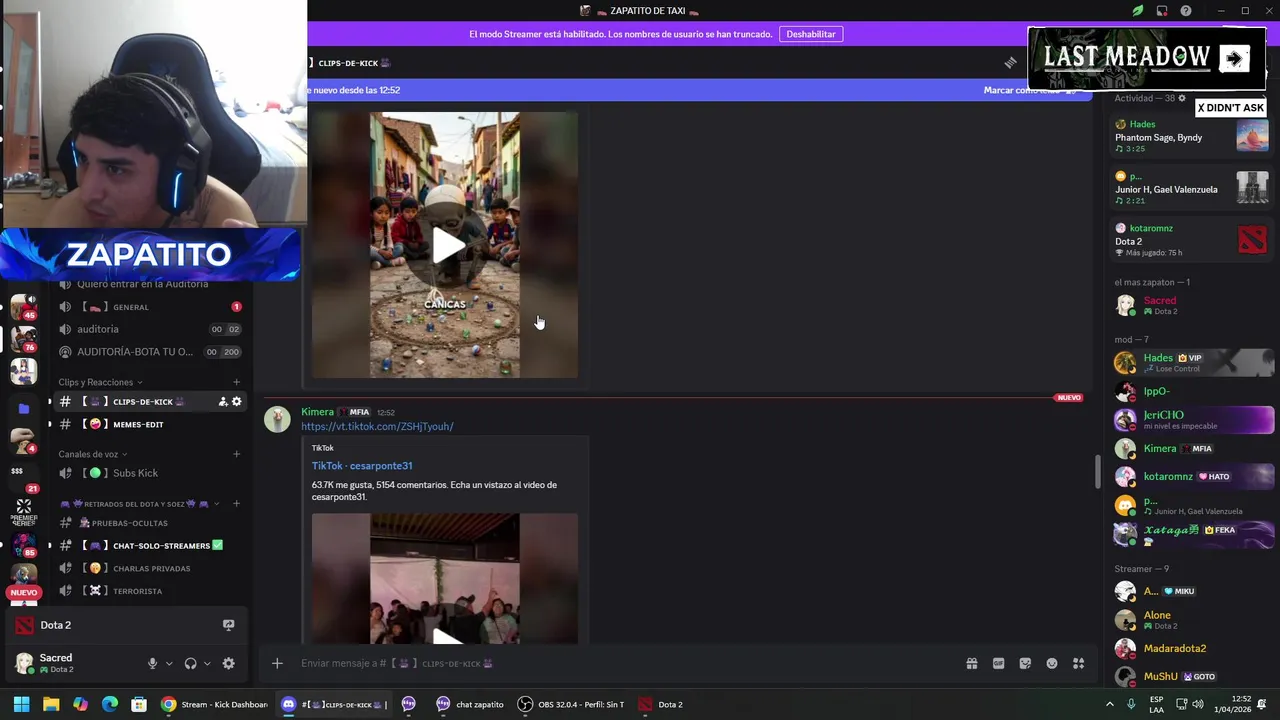Select member Madaradota2 in Streamer list
The width and height of the screenshot is (1280, 720).
pyautogui.click(x=1193, y=648)
